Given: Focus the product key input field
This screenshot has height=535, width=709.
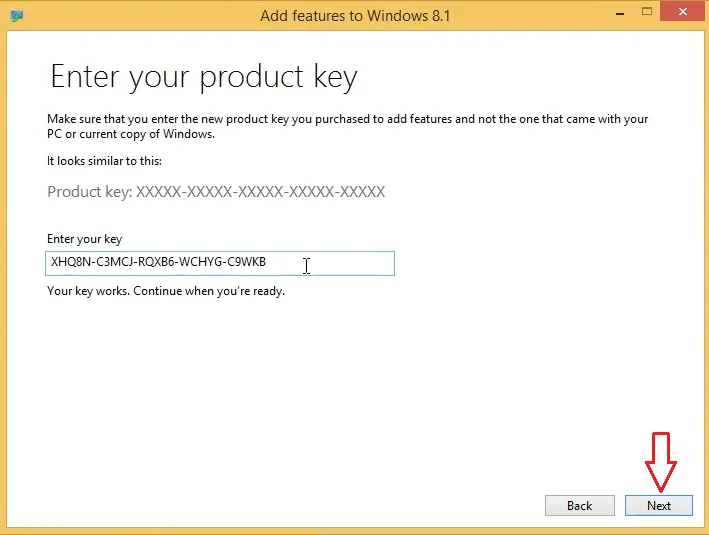Looking at the screenshot, I should 220,264.
